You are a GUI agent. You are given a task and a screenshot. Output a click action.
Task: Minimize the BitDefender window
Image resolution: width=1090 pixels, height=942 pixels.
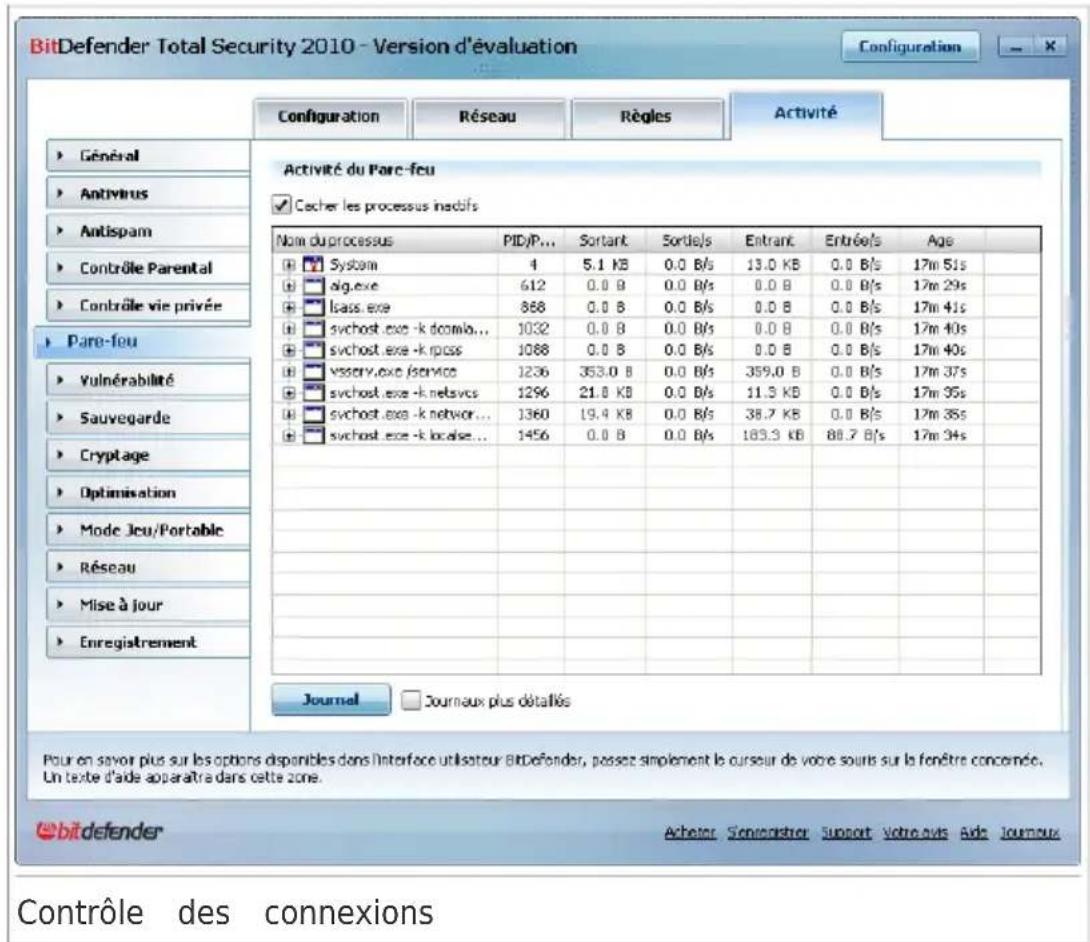click(x=1016, y=47)
